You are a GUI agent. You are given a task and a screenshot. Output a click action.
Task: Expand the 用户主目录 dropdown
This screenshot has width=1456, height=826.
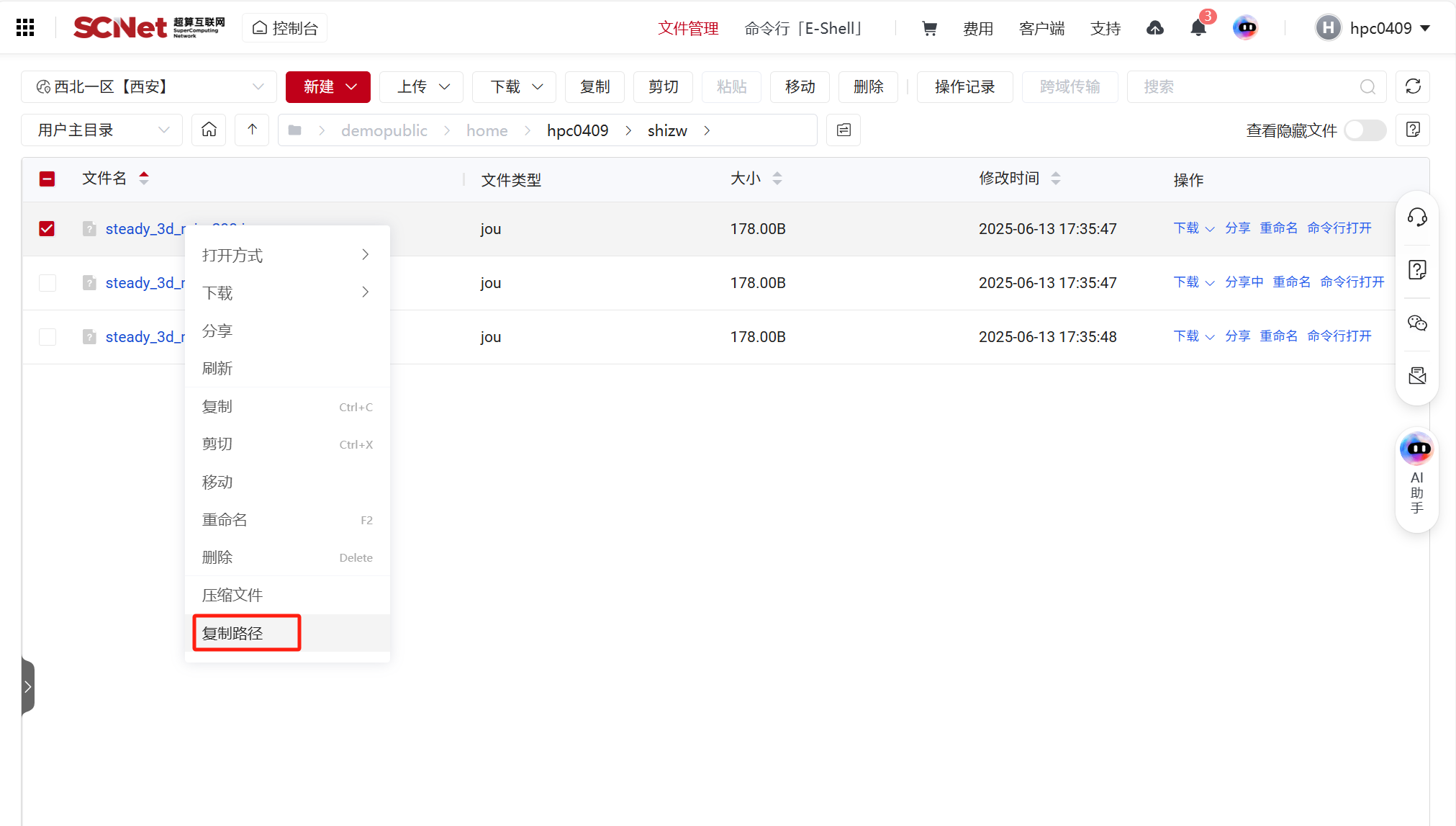click(101, 130)
